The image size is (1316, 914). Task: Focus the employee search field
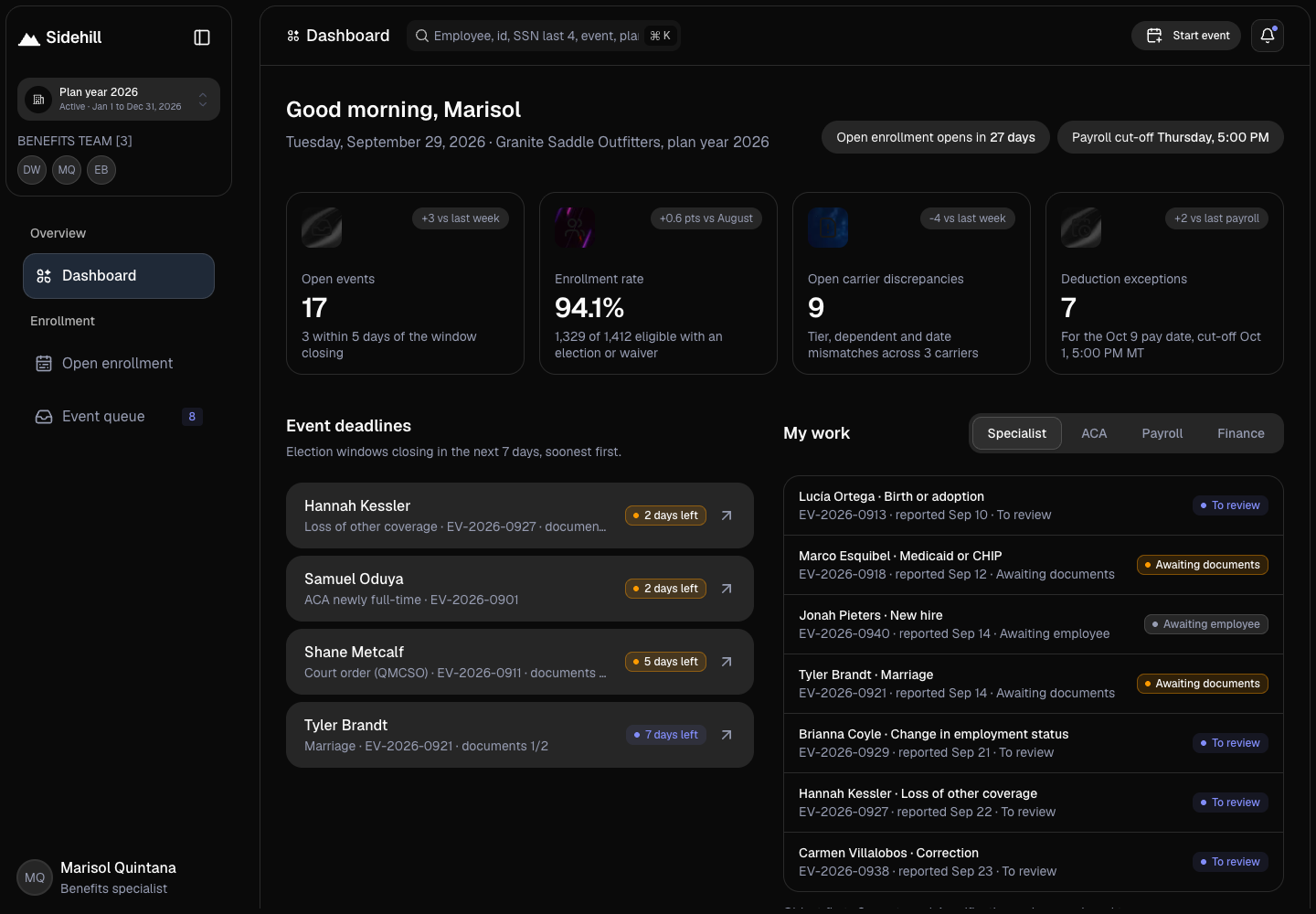(544, 36)
